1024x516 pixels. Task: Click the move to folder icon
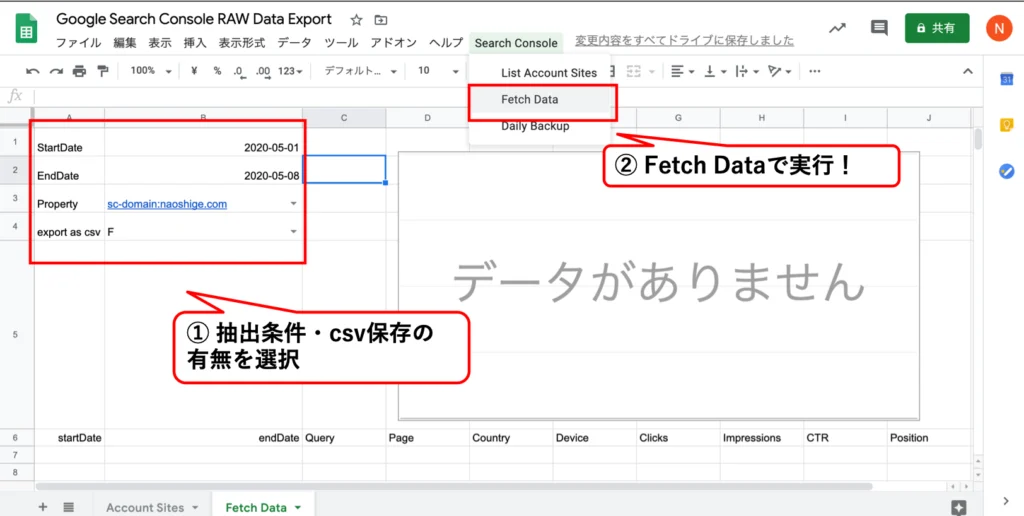tap(381, 20)
